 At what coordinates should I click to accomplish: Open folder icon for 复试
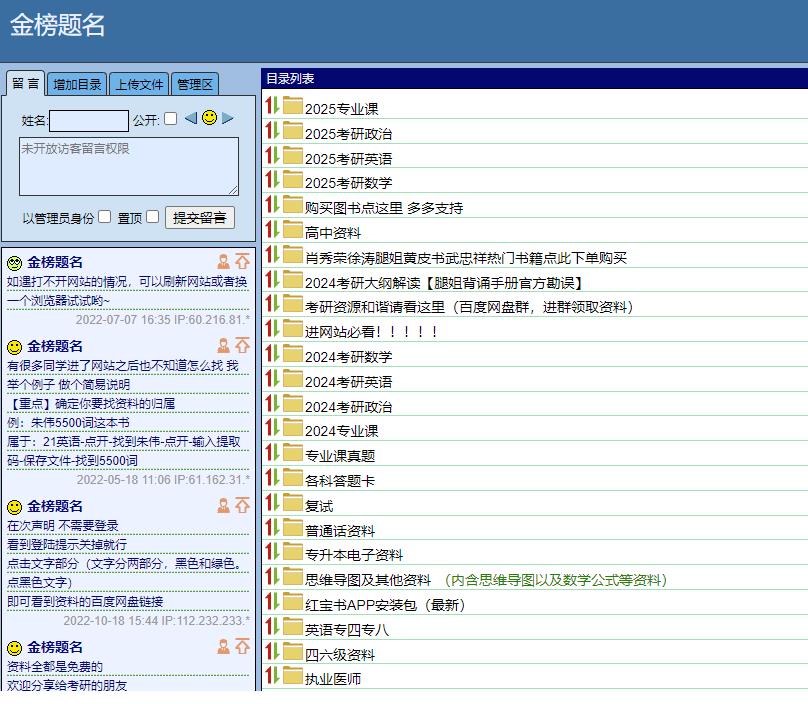tap(292, 502)
